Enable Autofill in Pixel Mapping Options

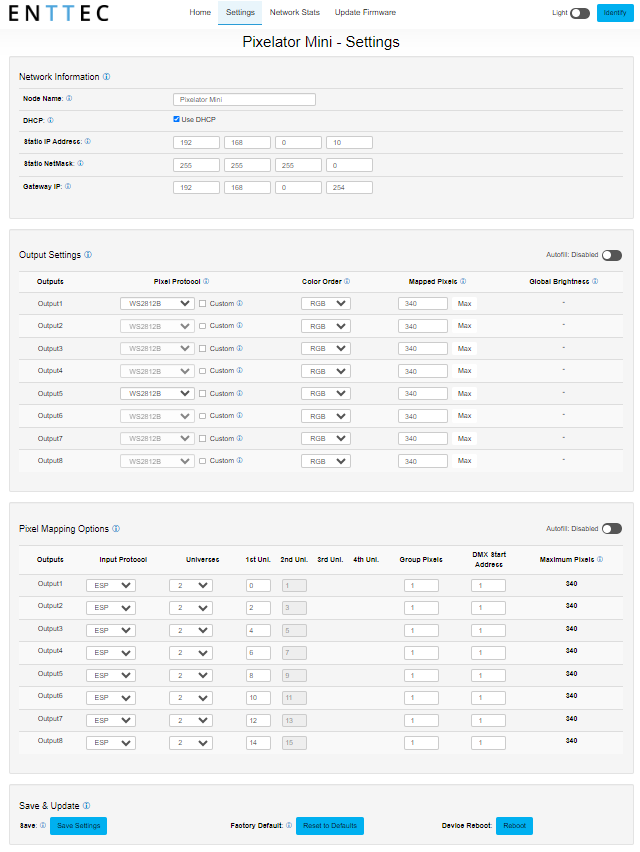click(x=612, y=529)
